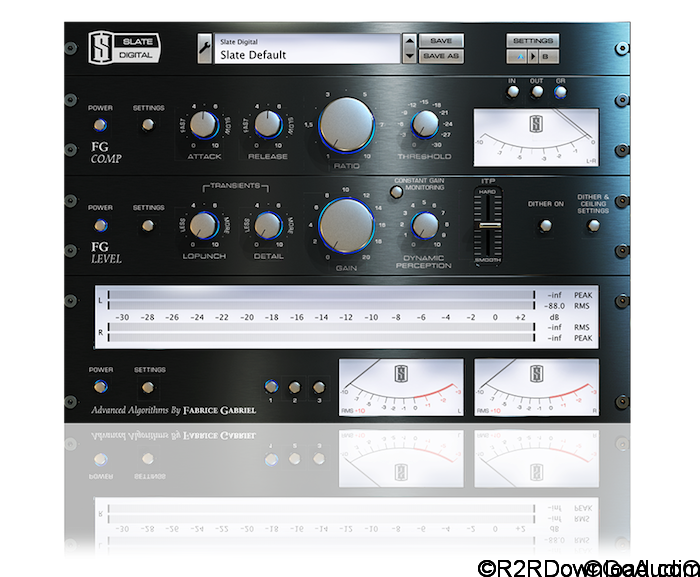Click the left channel RMS VU meter

[401, 387]
